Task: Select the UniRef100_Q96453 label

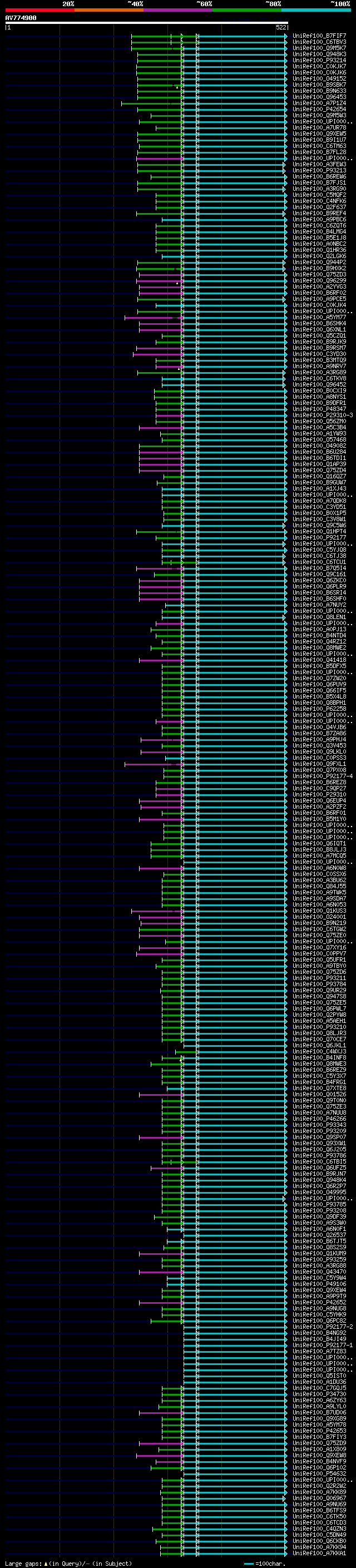Action: [319, 97]
